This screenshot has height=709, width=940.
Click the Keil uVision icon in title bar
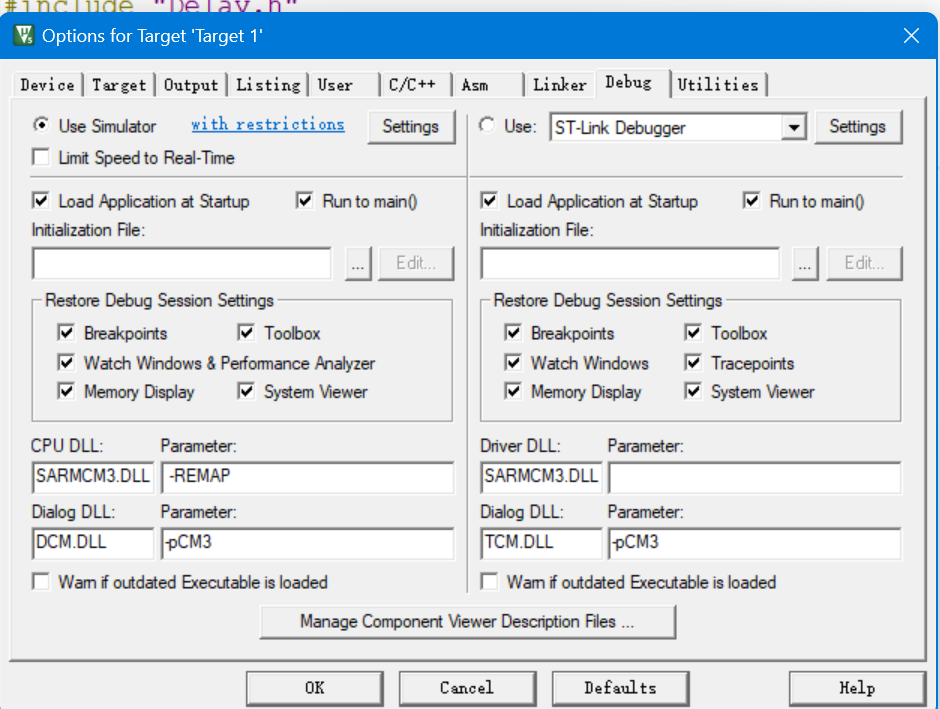pyautogui.click(x=24, y=35)
